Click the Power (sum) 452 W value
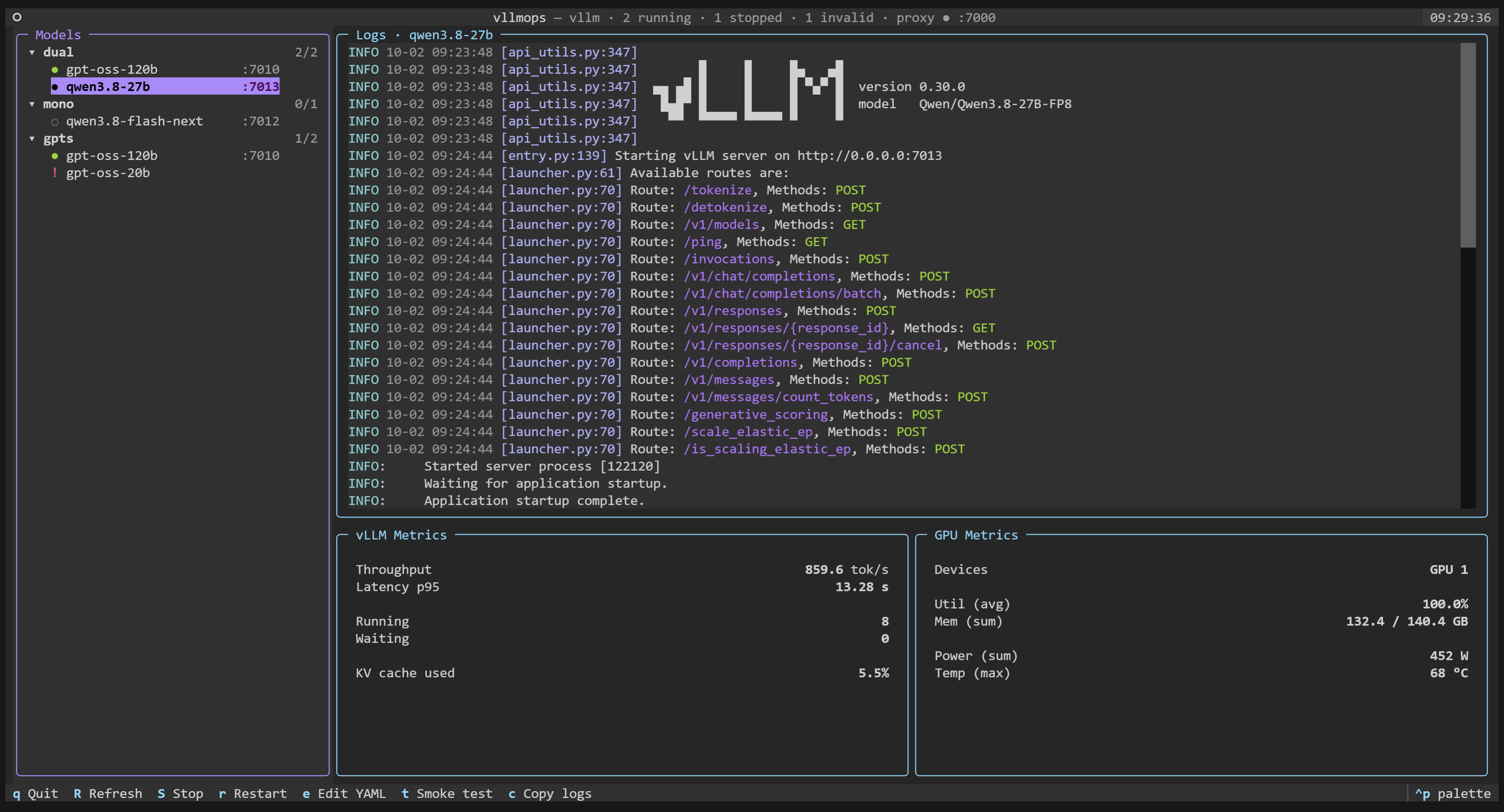 pyautogui.click(x=1449, y=656)
